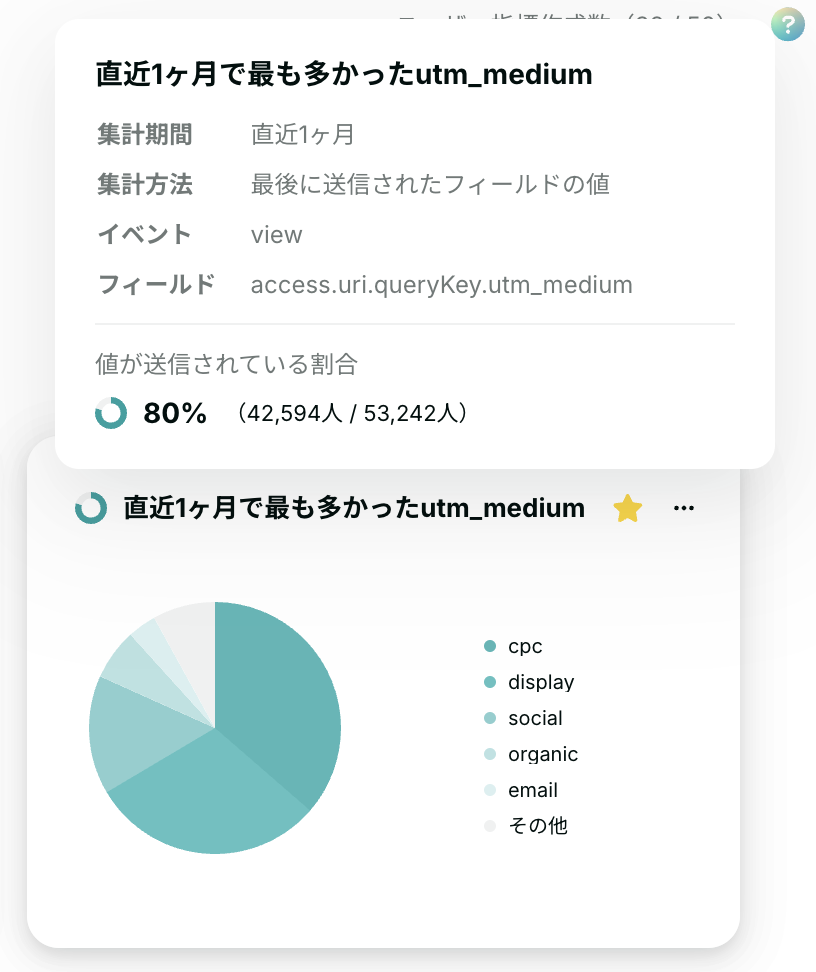816x972 pixels.
Task: Click the donut icon beside card title
Action: [91, 508]
